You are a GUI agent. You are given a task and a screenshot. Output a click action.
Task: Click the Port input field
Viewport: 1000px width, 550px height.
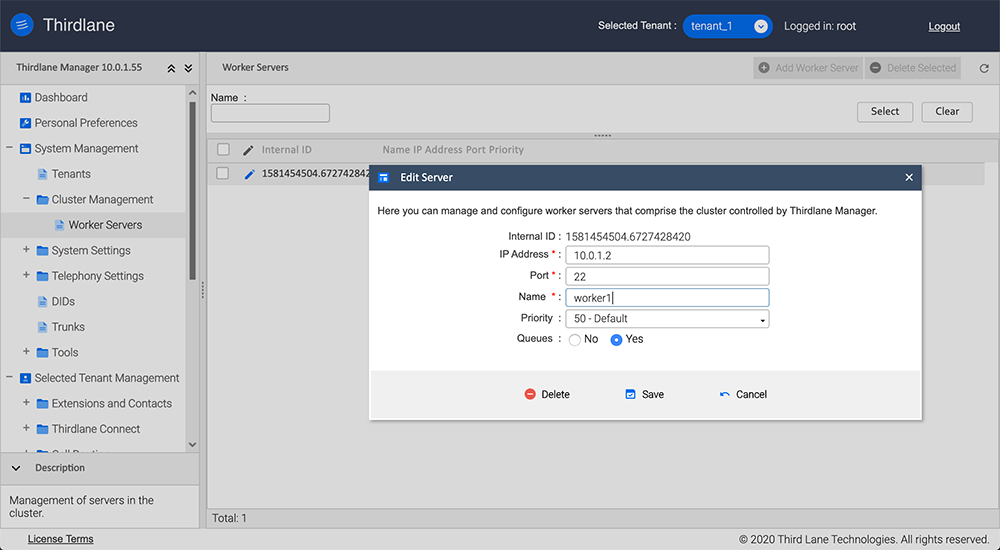667,276
